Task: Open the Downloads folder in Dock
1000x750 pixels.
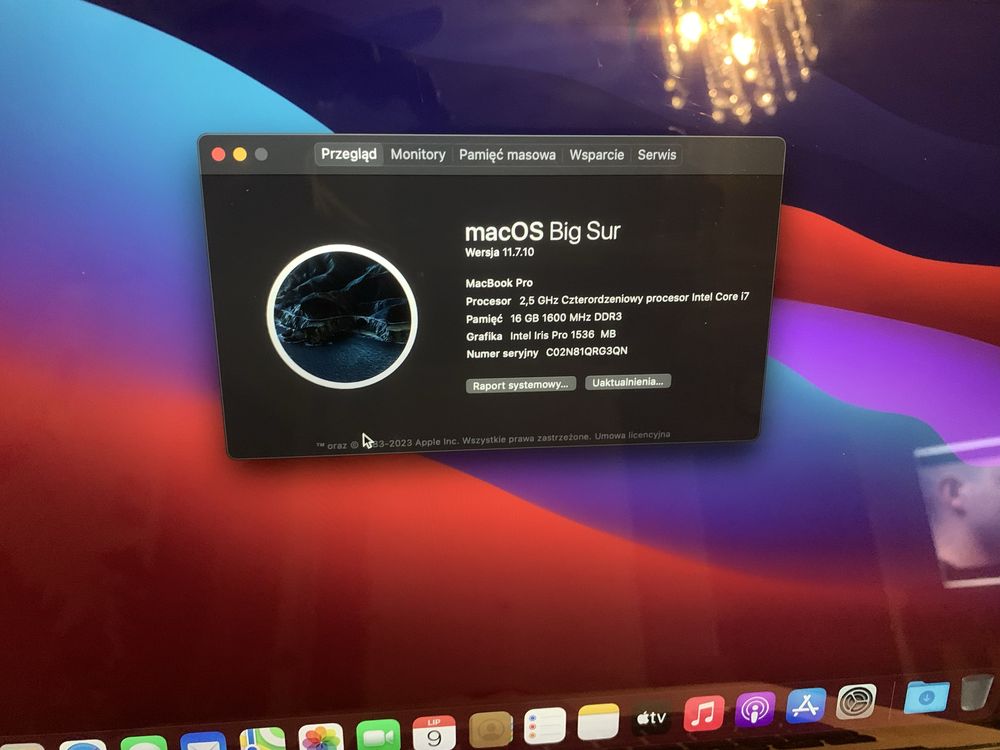Action: point(926,696)
